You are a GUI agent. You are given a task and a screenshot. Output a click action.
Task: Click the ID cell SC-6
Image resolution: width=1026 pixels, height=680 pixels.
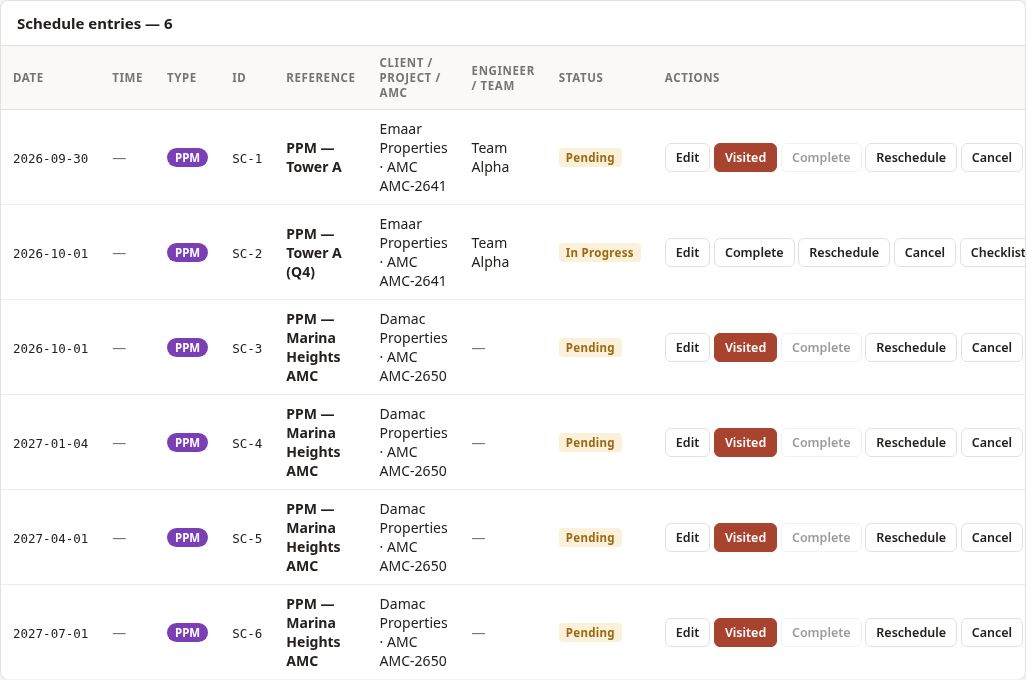tap(247, 633)
